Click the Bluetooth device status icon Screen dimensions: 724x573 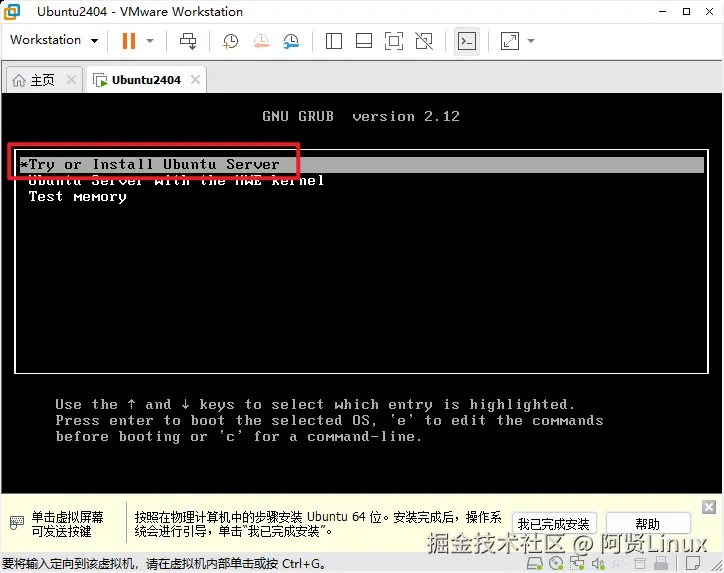click(619, 564)
